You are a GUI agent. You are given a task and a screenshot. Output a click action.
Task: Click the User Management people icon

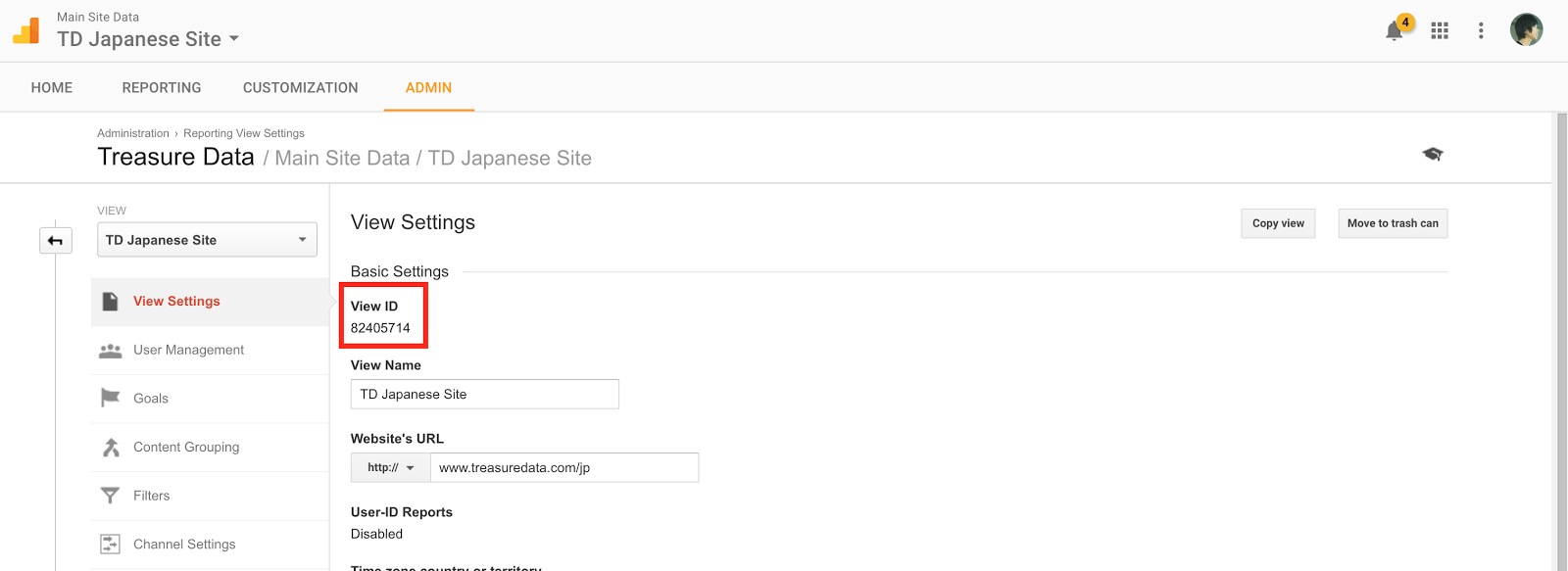pos(111,351)
